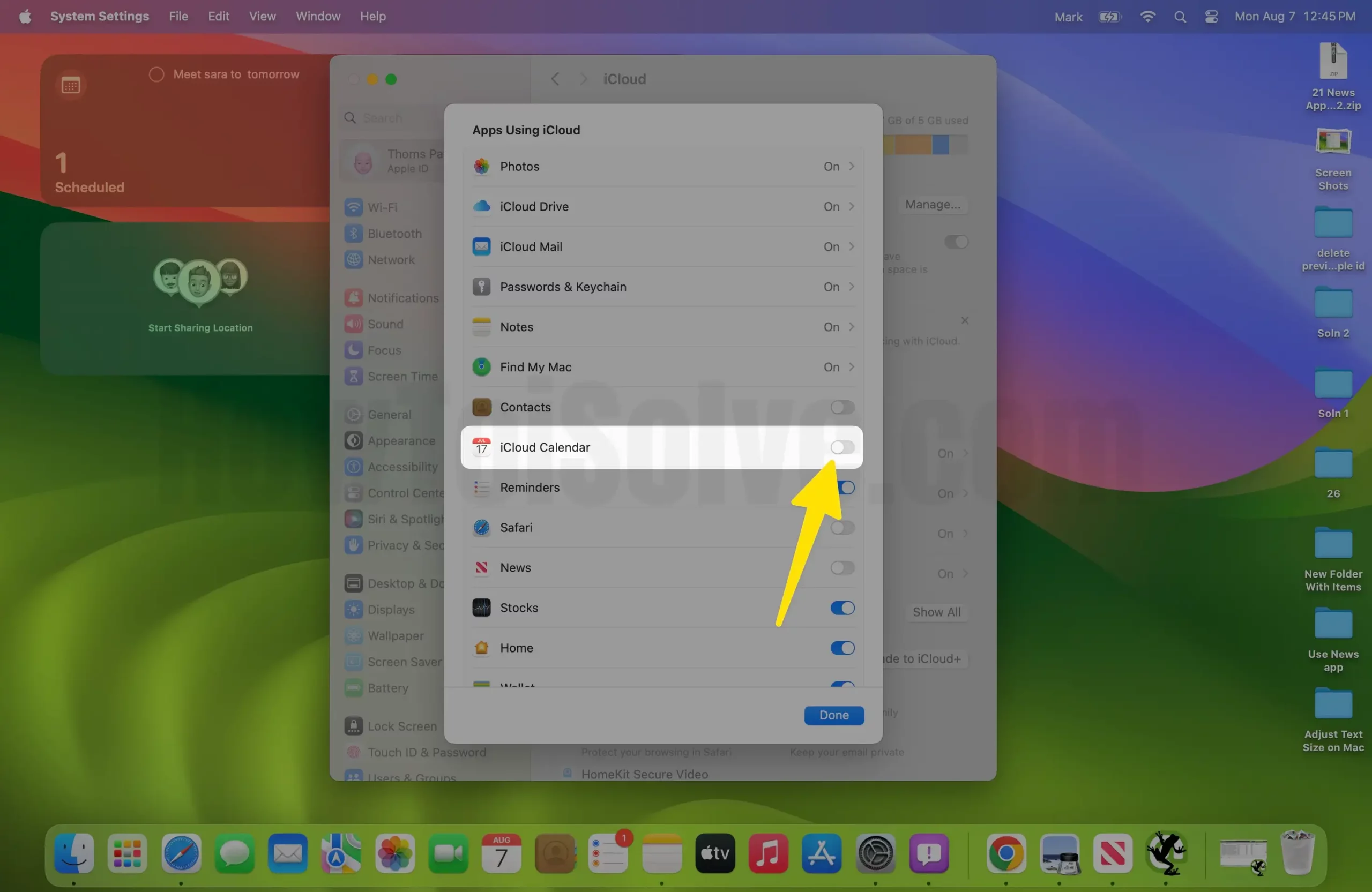Click the Passwords & Keychain key icon
Image resolution: width=1372 pixels, height=892 pixels.
(481, 287)
